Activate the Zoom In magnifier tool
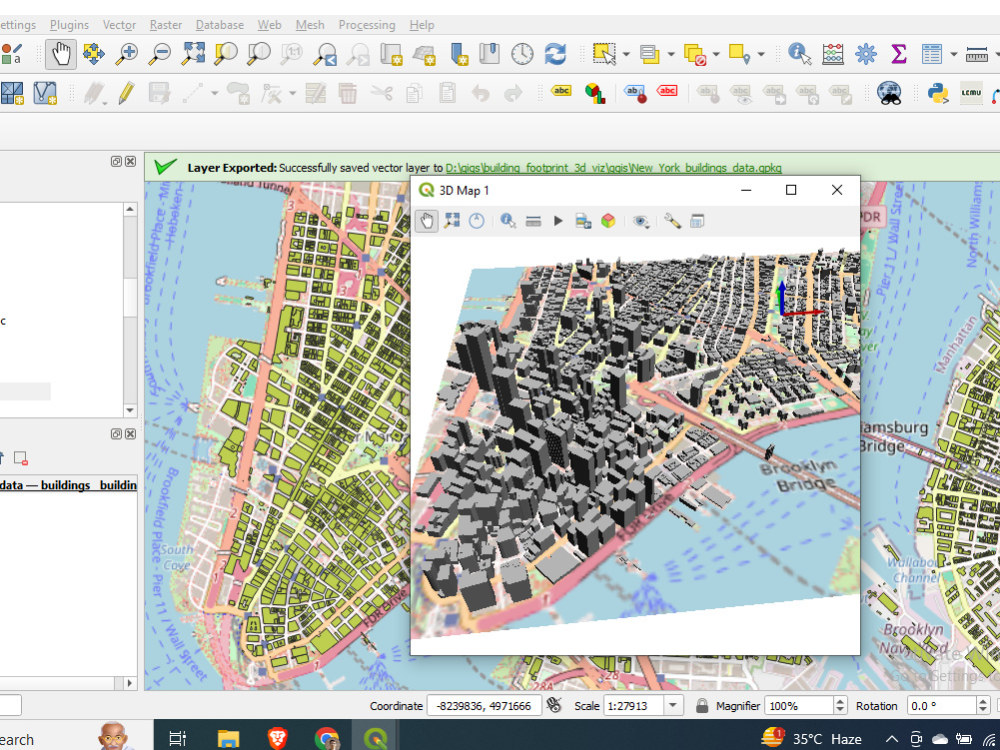Viewport: 1000px width, 750px height. [127, 54]
